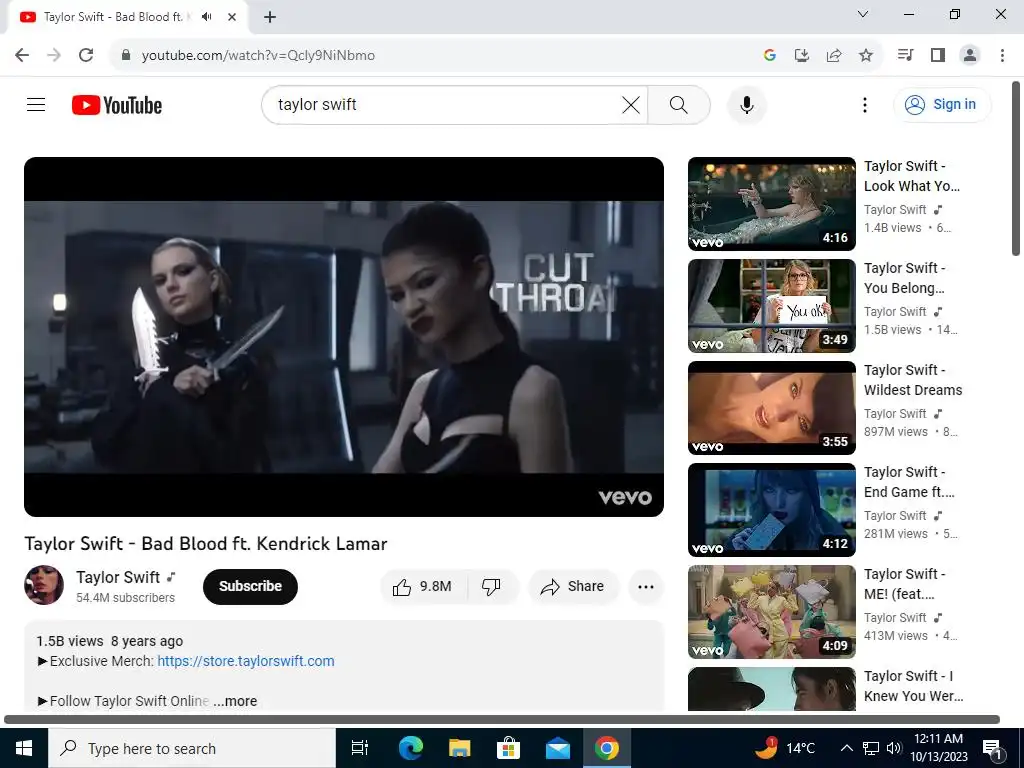Open the weather widget showing 14°C
This screenshot has height=768, width=1024.
point(784,748)
